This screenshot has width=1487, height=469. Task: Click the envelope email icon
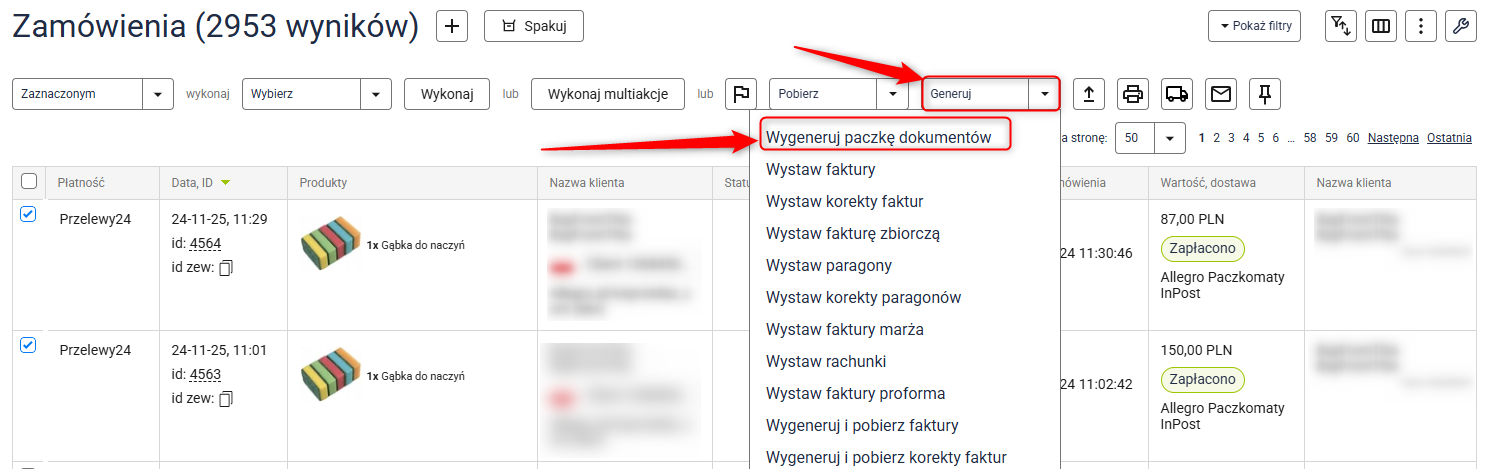1221,94
